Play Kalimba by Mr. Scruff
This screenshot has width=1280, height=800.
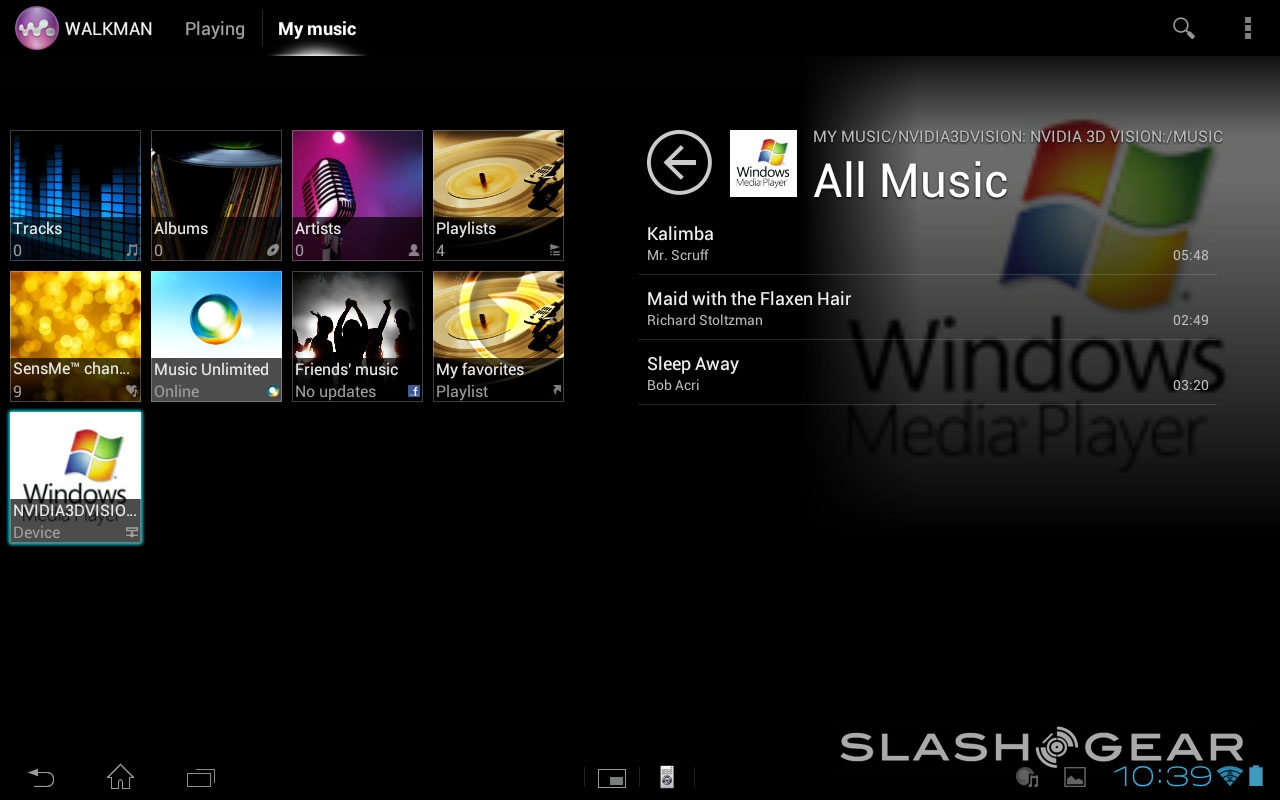[927, 243]
